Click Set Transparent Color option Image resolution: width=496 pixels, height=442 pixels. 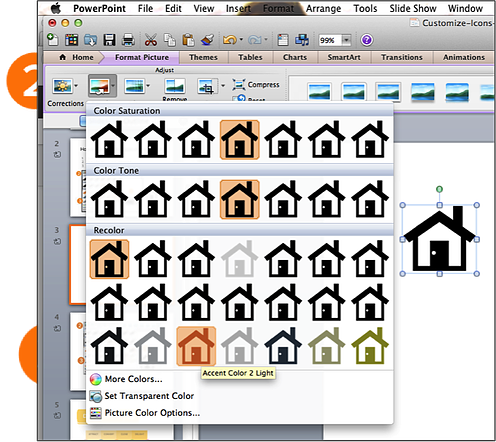[142, 396]
